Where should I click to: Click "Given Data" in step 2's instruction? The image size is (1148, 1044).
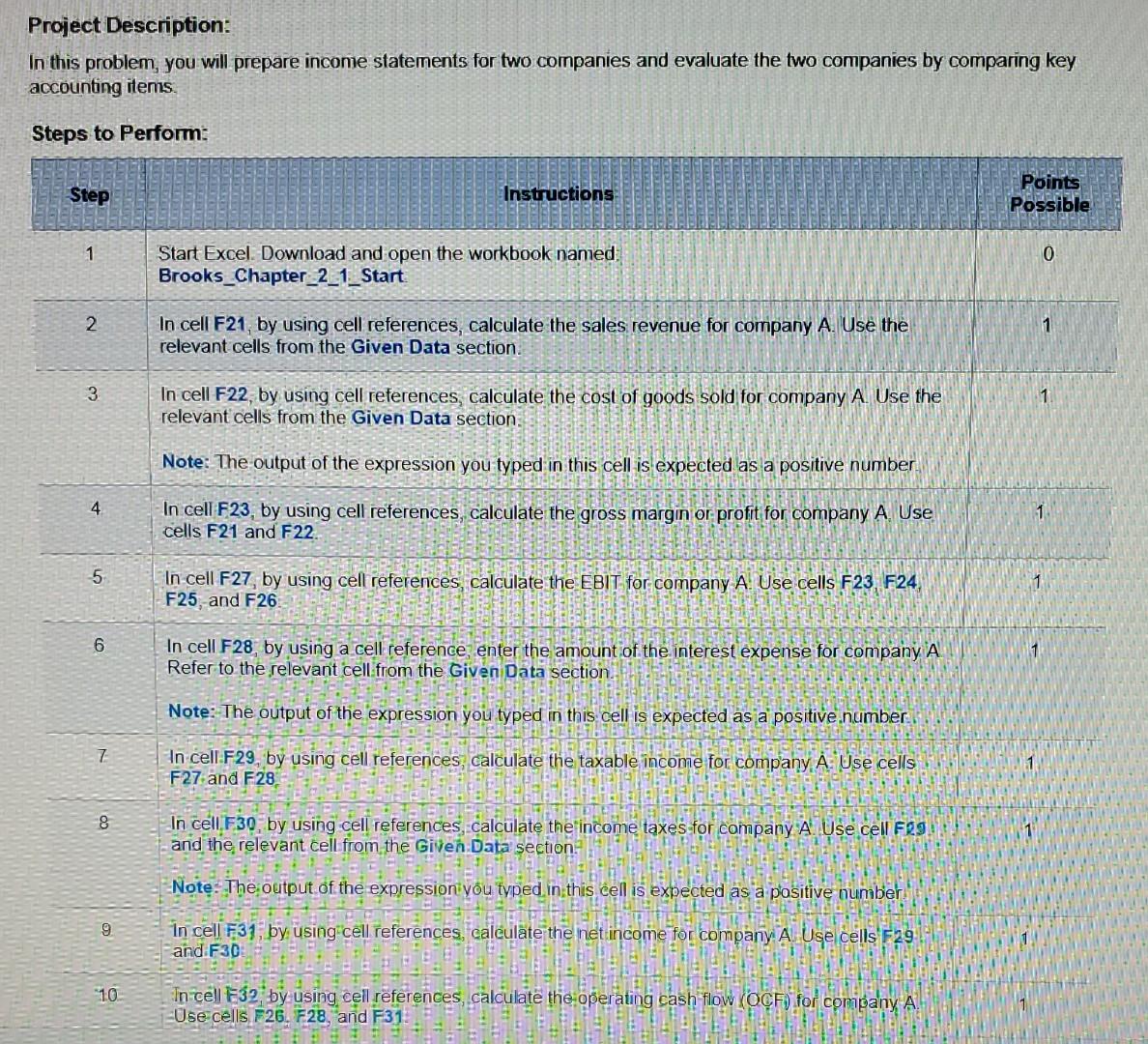400,346
